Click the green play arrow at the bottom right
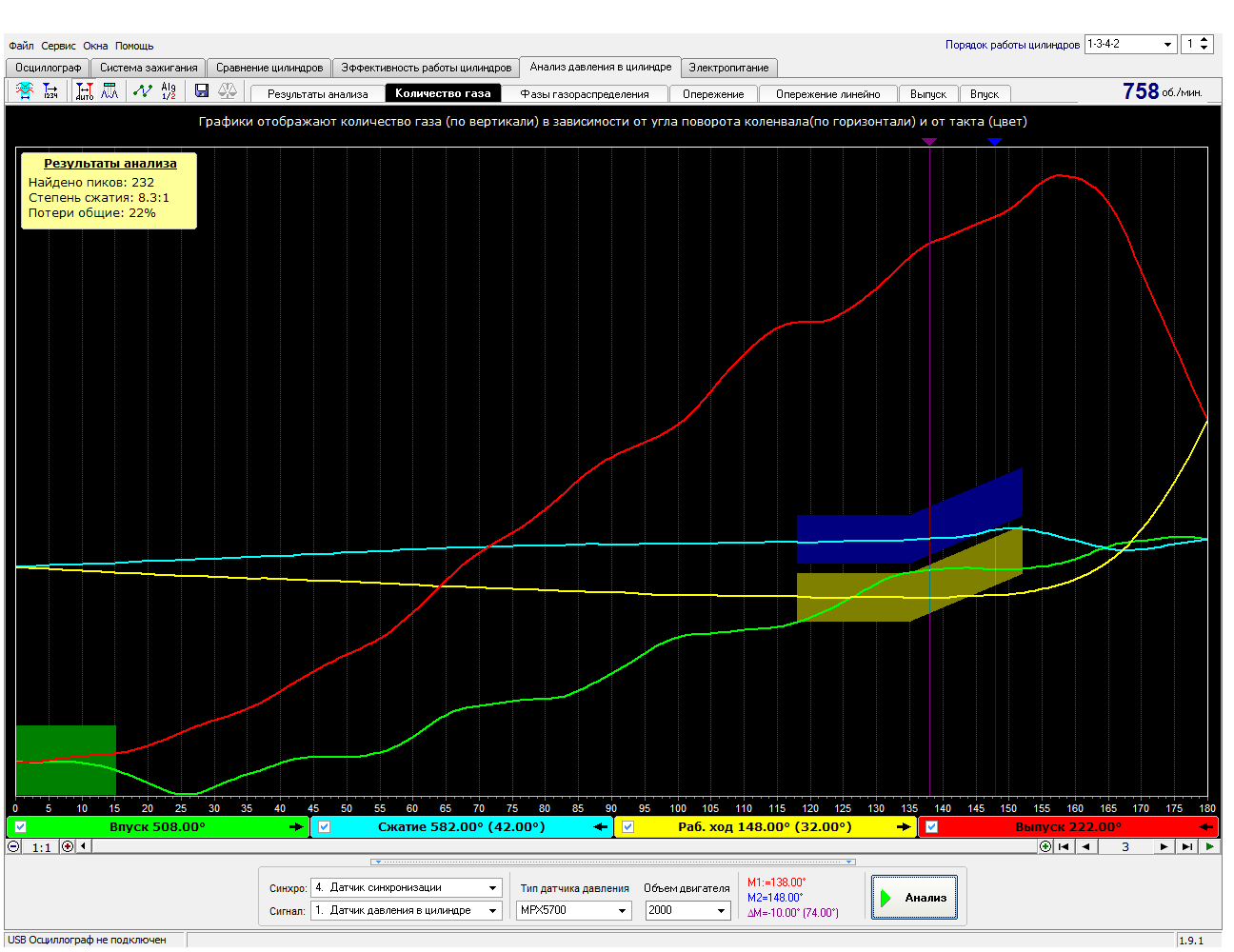1234x952 pixels. tap(1209, 846)
